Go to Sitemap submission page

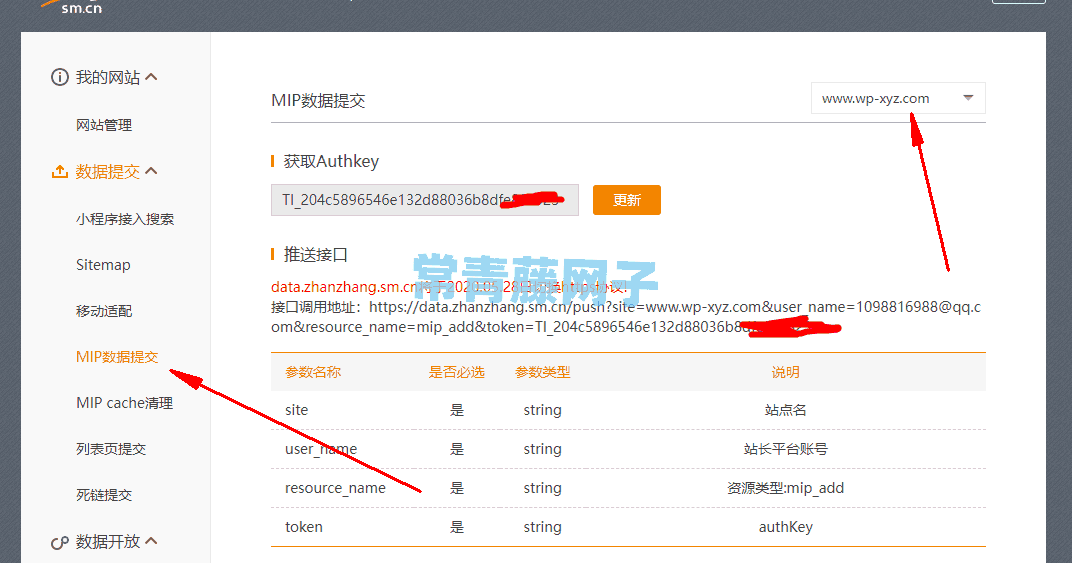pos(103,265)
